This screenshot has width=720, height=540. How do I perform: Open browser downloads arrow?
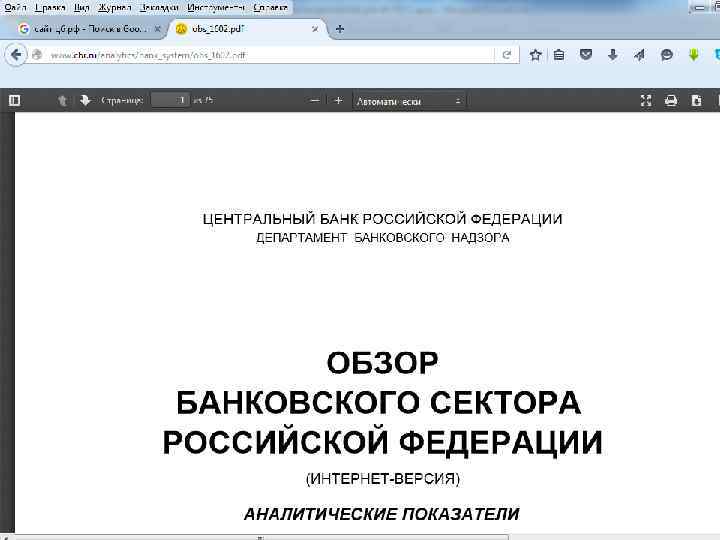613,55
